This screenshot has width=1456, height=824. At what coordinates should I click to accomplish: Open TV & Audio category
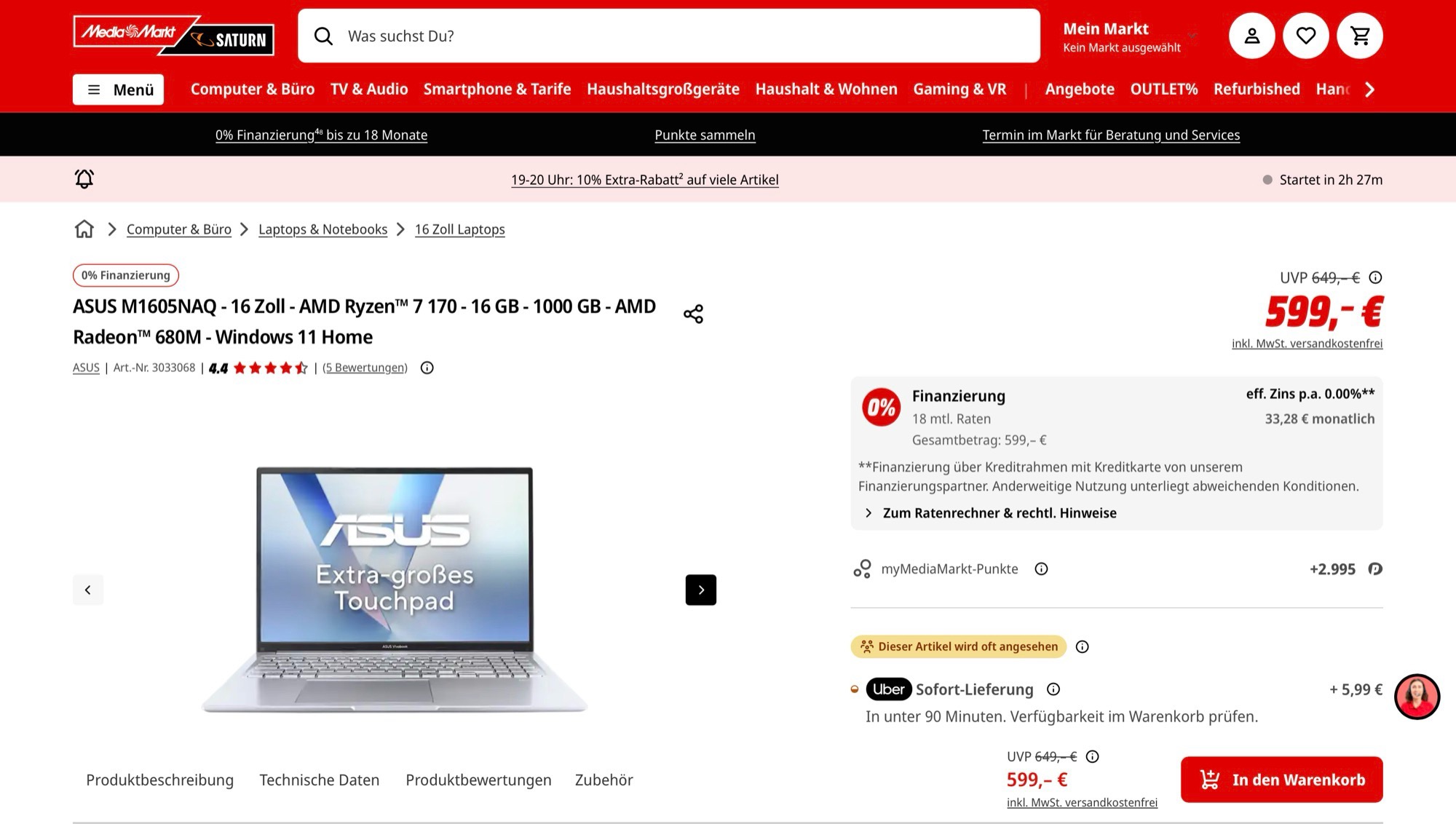click(369, 89)
